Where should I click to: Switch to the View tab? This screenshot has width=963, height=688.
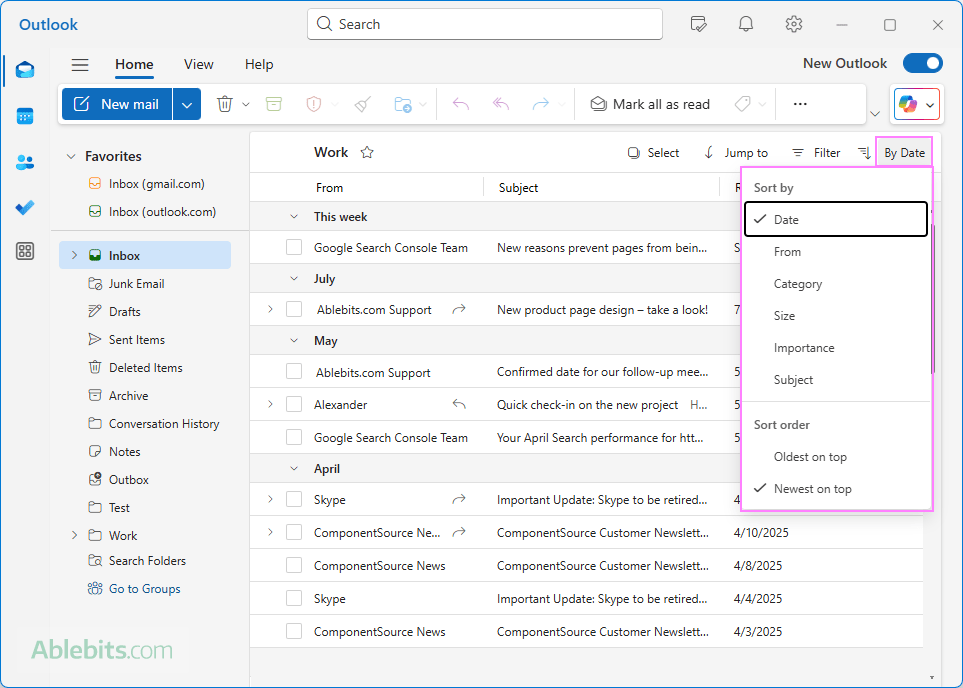point(198,64)
